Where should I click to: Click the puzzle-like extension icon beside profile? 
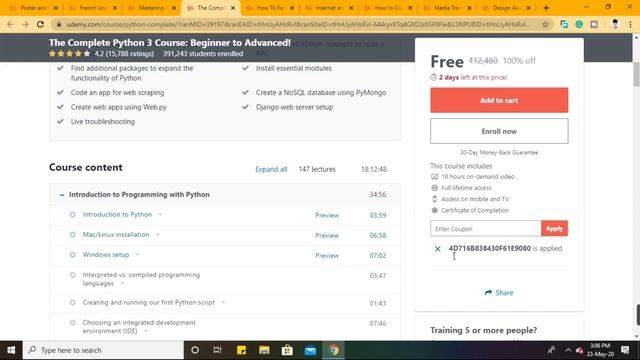pos(594,24)
